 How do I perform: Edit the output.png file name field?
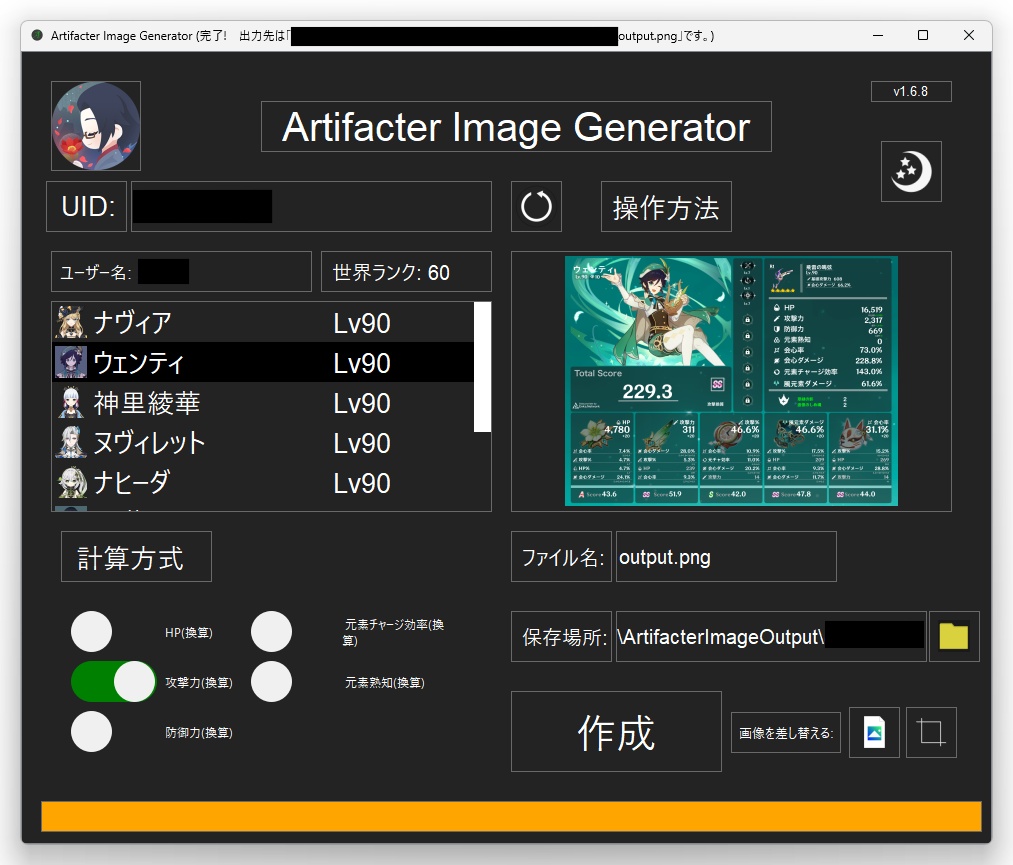[x=726, y=557]
